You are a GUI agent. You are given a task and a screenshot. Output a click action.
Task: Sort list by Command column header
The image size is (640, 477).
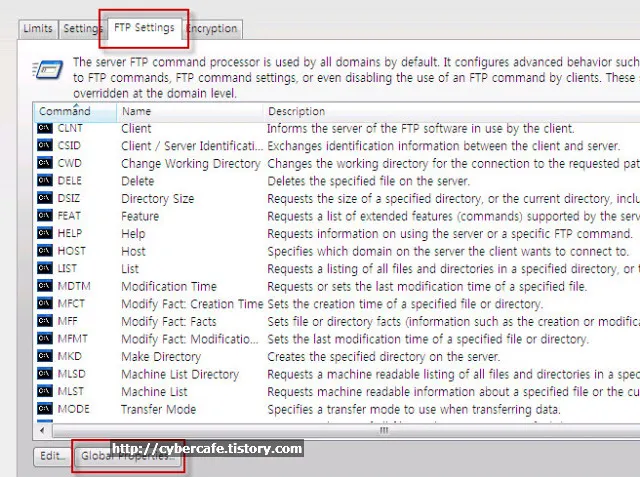click(x=65, y=111)
